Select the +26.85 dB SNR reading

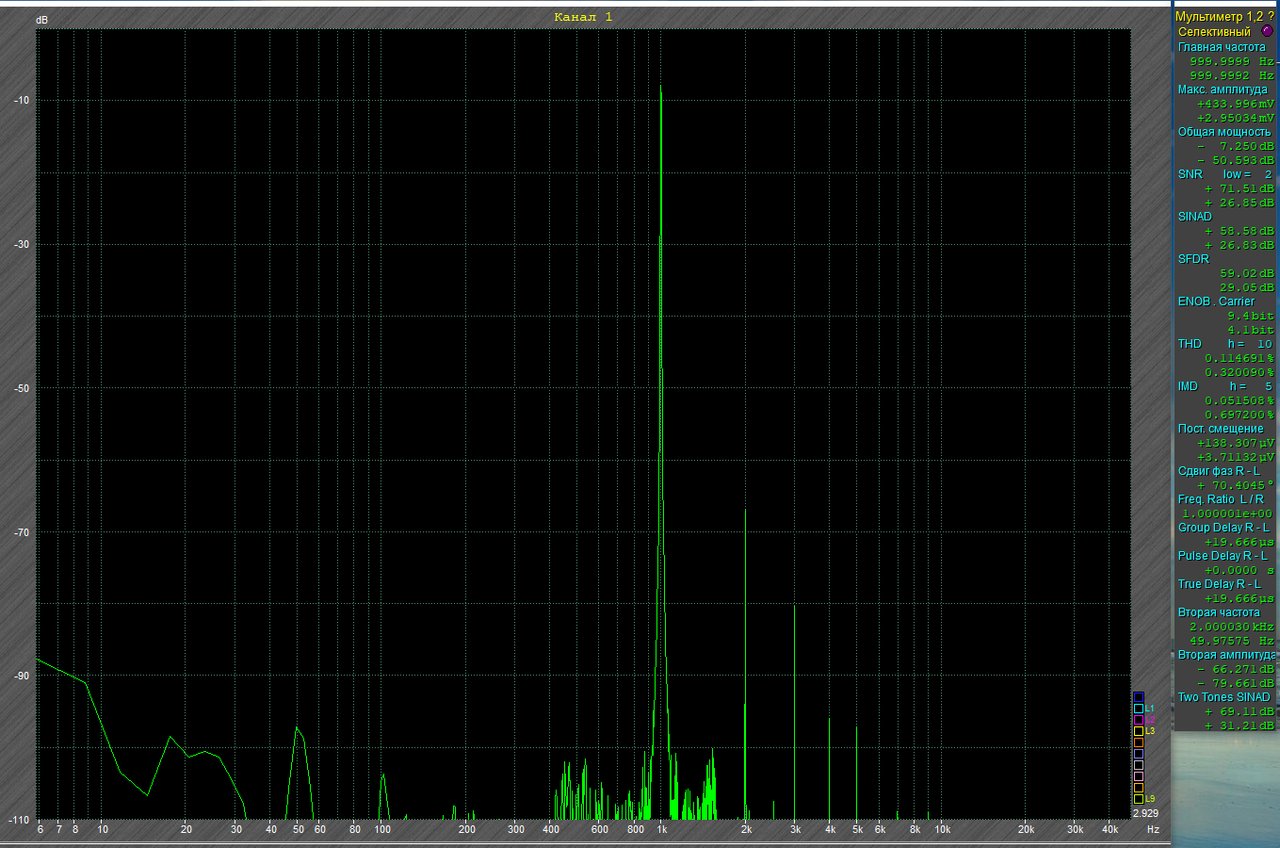pyautogui.click(x=1239, y=202)
